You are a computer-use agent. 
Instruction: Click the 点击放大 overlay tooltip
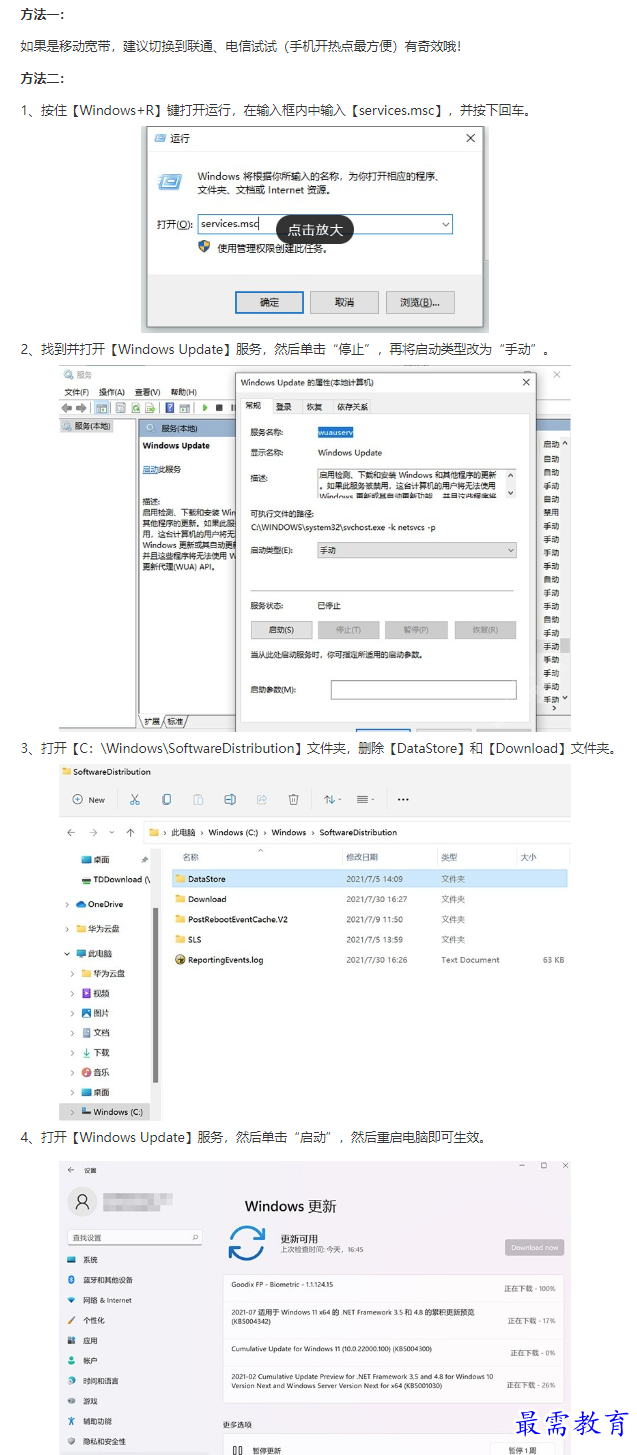[315, 230]
